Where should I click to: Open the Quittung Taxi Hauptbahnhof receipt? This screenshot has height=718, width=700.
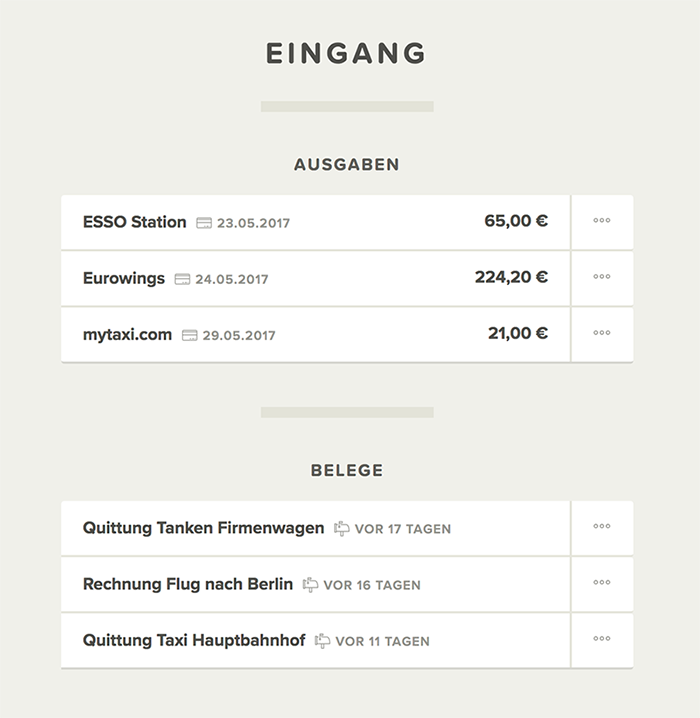[x=316, y=641]
